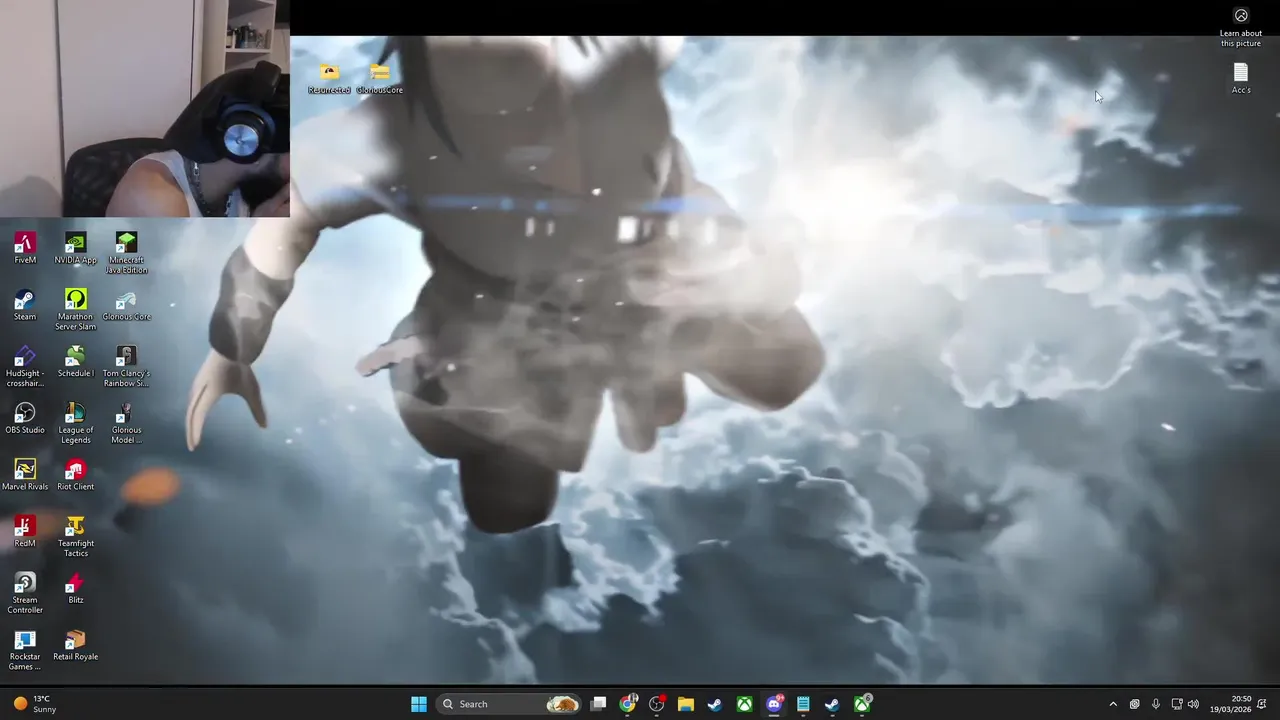Select Rockstar Games launcher icon
This screenshot has width=1280, height=720.
pyautogui.click(x=25, y=650)
